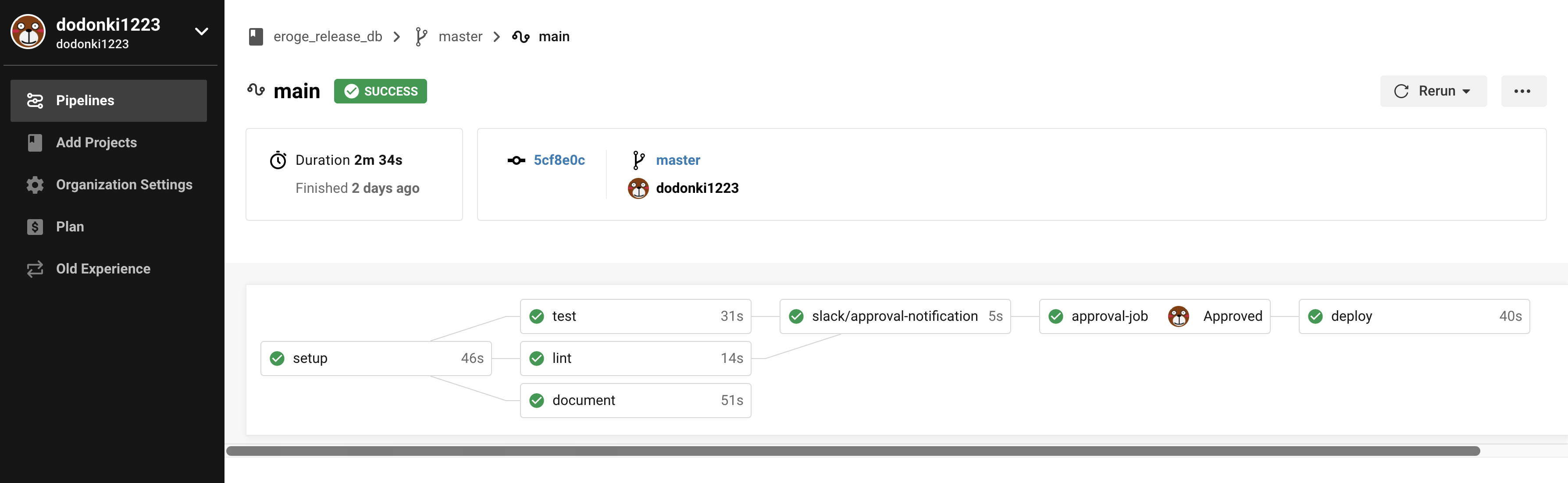The image size is (1568, 483).
Task: Click the commit icon beside 5cf8e0c
Action: tap(516, 160)
